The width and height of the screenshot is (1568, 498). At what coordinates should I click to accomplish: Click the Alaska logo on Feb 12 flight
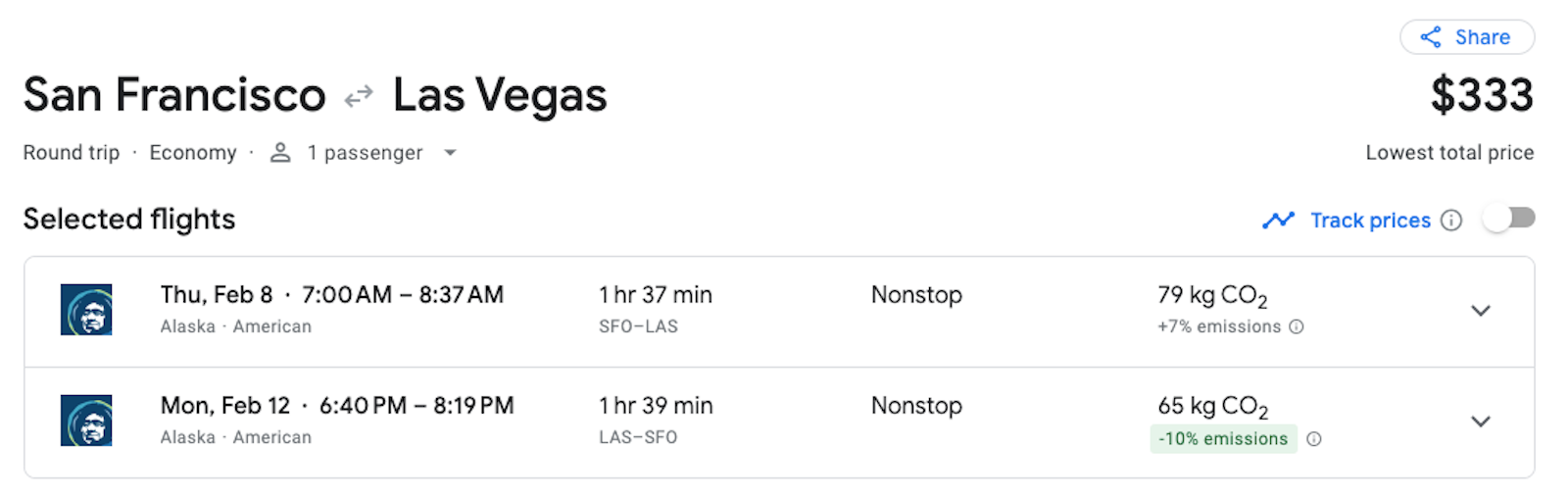86,421
